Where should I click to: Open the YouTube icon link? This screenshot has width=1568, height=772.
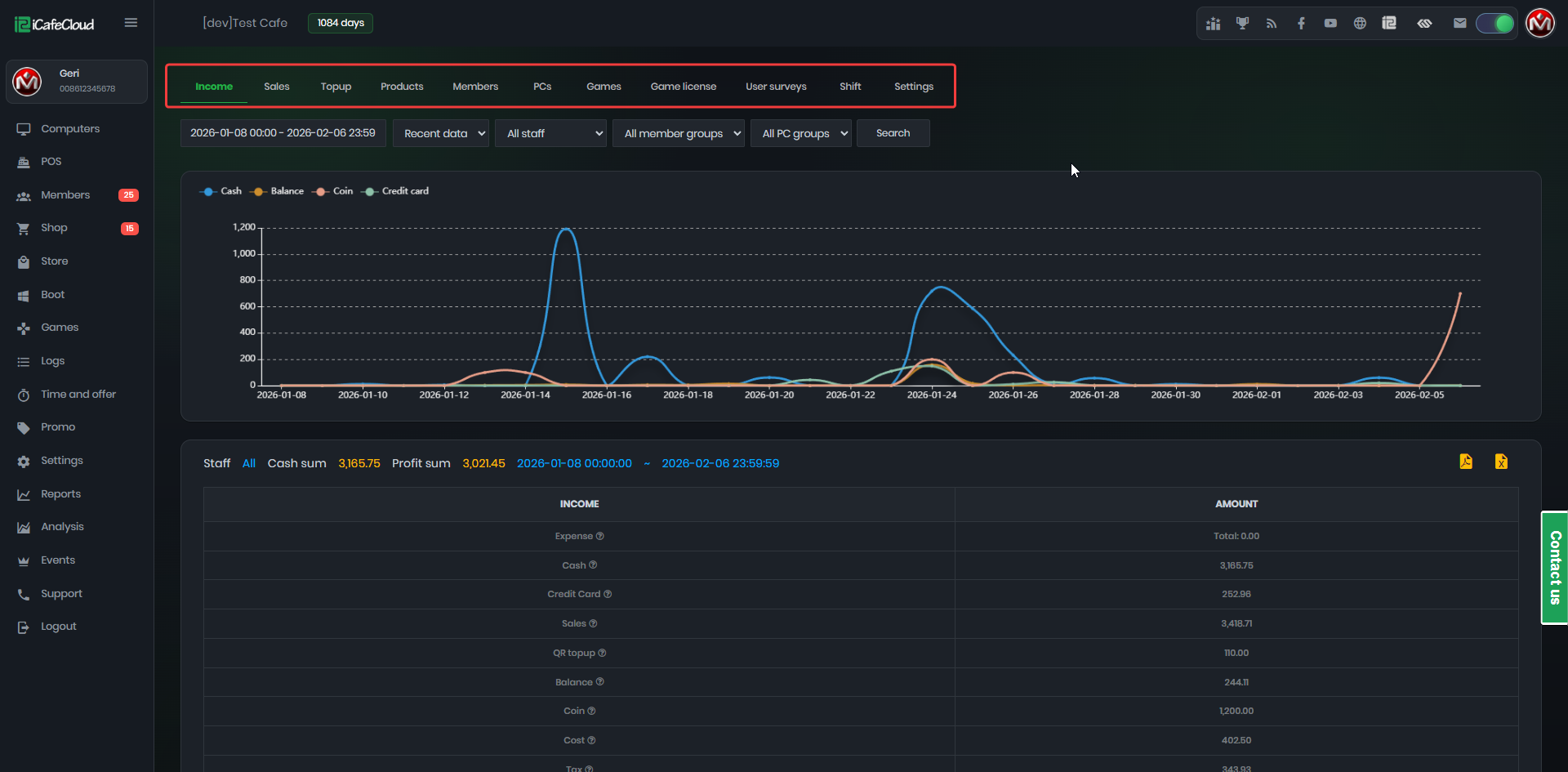(x=1330, y=23)
